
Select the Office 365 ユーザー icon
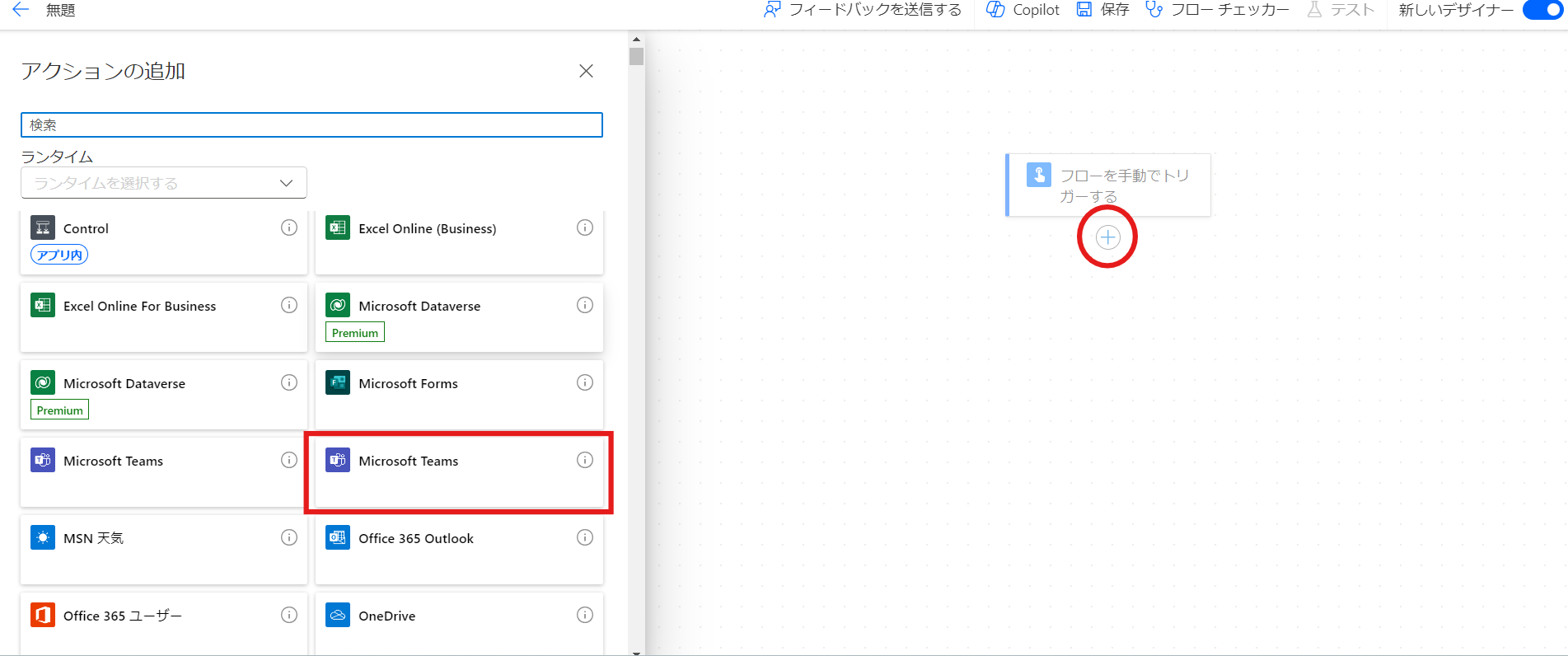(x=43, y=616)
